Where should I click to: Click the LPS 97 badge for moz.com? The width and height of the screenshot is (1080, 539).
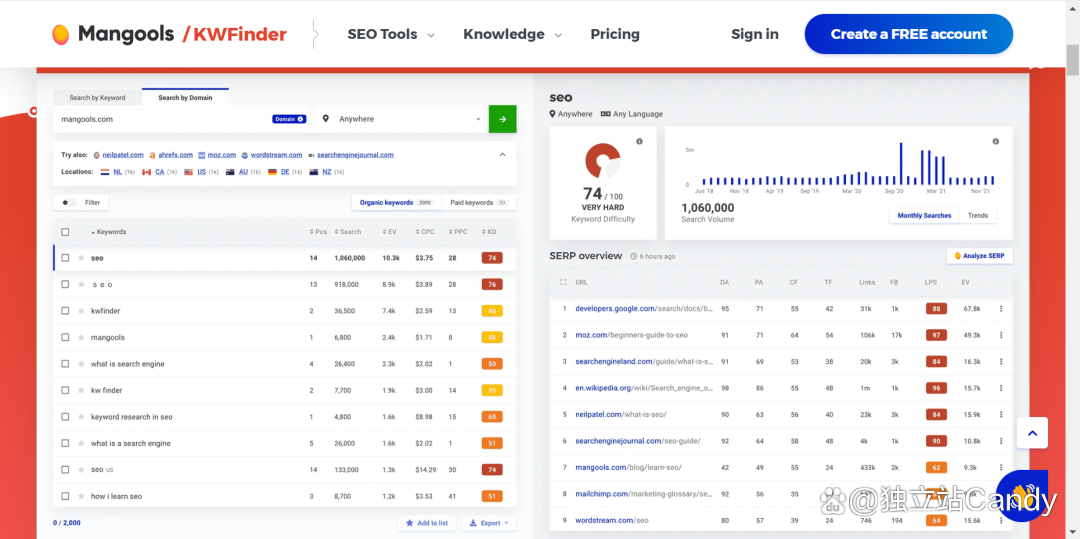pyautogui.click(x=936, y=335)
